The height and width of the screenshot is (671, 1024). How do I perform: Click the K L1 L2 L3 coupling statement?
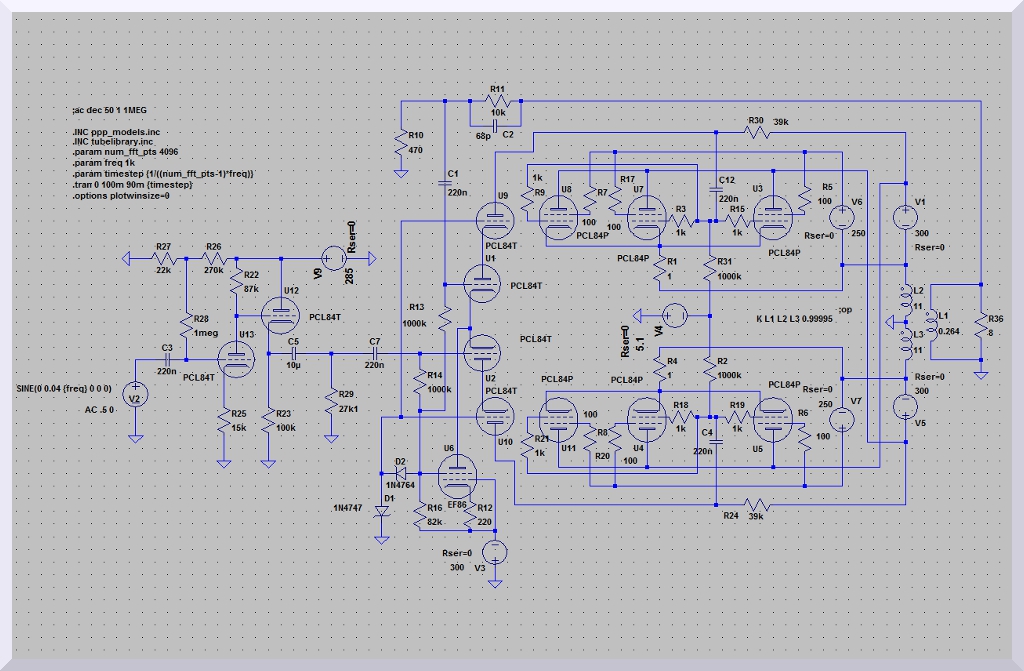coord(794,319)
